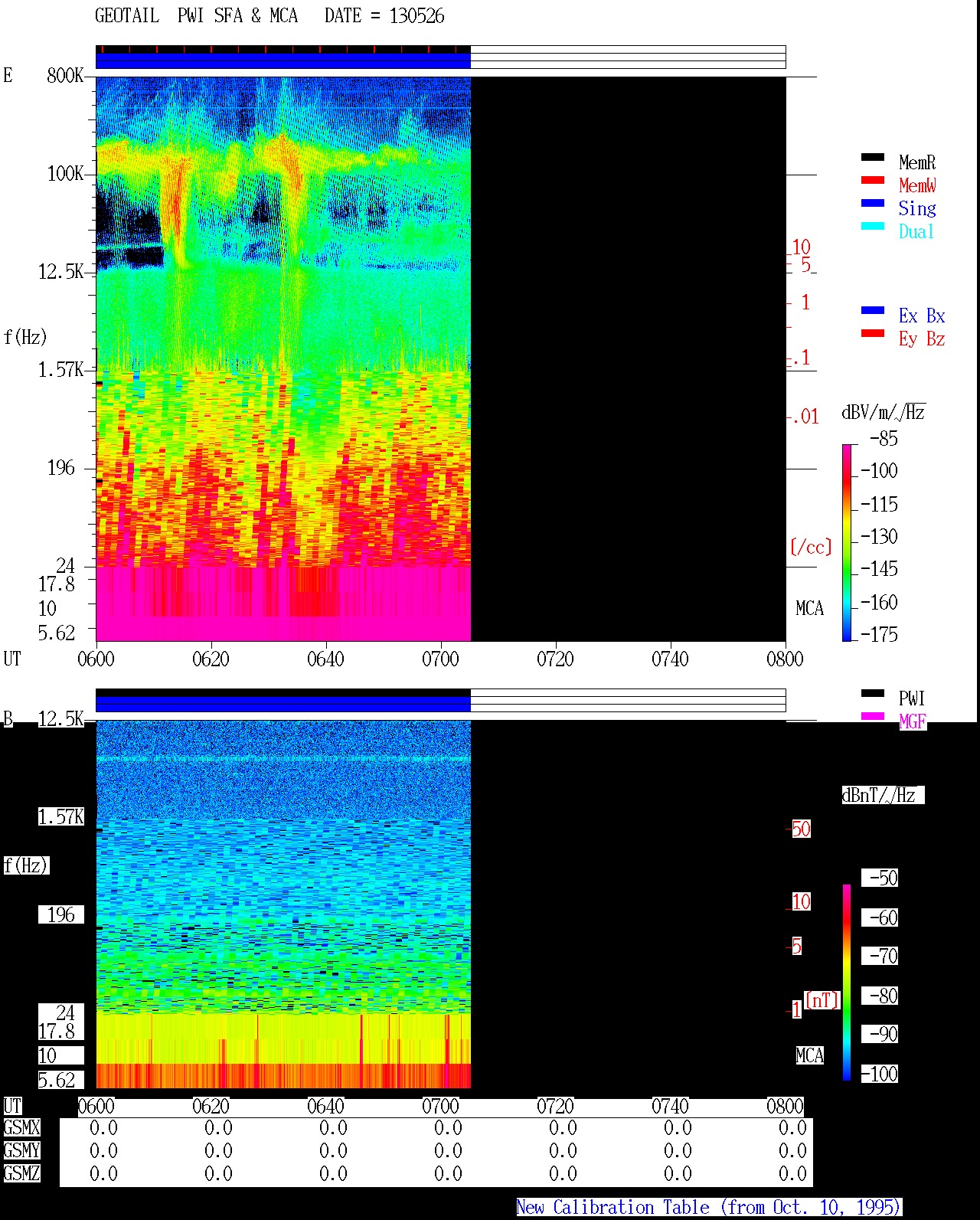
Task: Click the "[/cc]" density unit label
Action: tap(811, 547)
